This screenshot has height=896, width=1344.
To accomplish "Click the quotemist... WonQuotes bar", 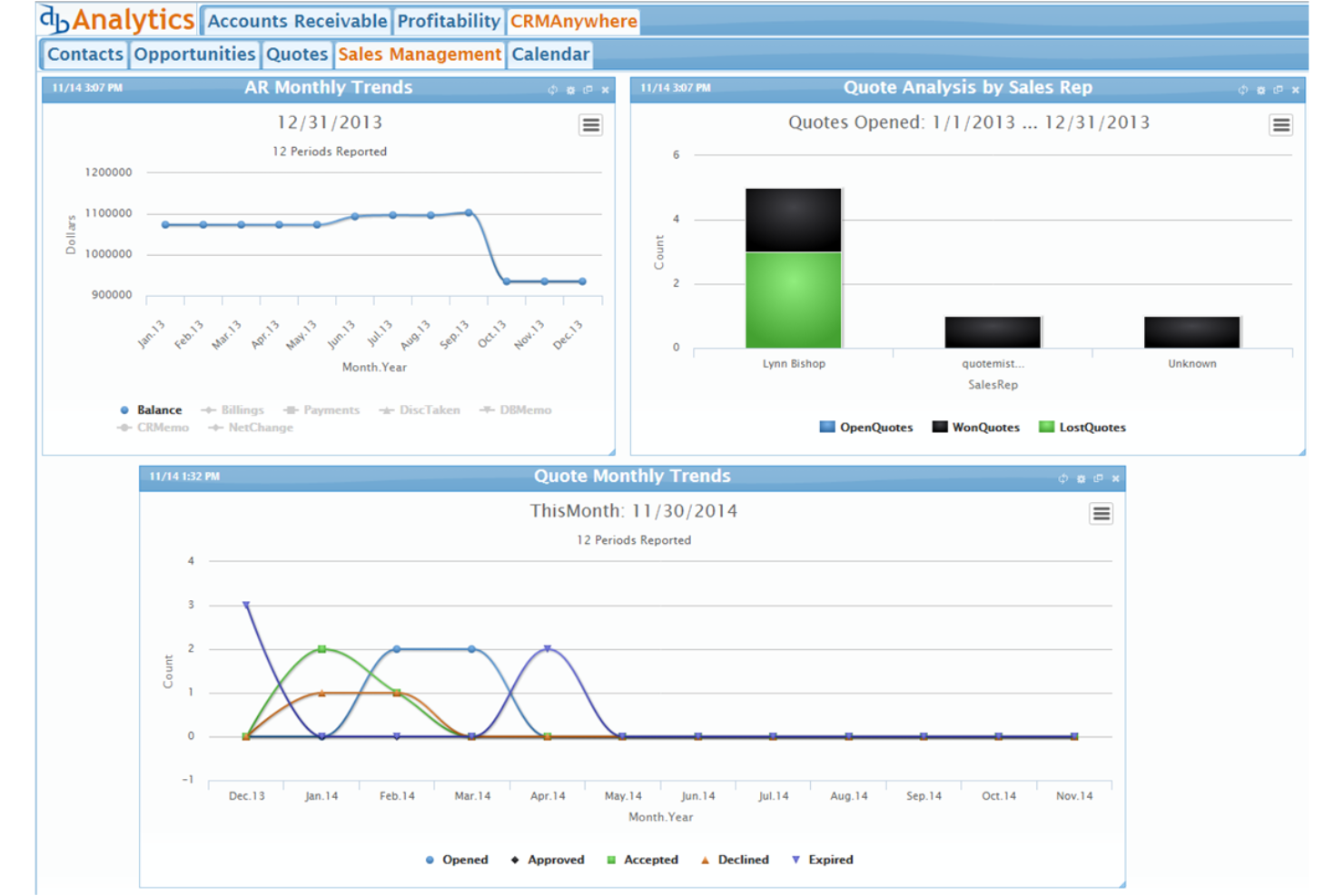I will (x=993, y=331).
